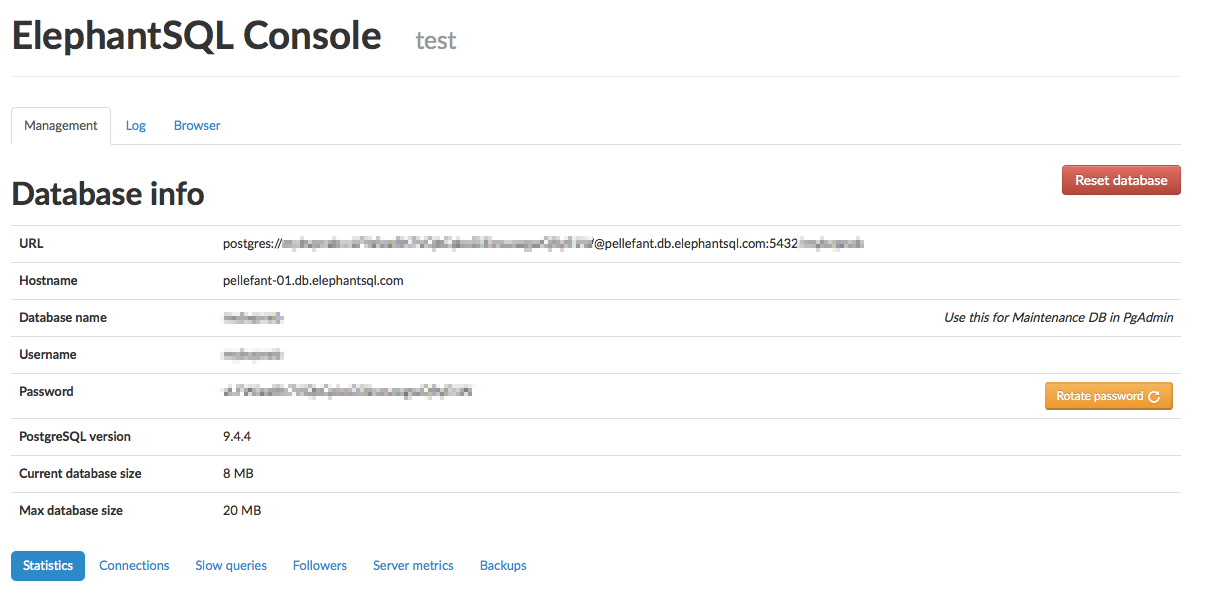Show Server metrics
The width and height of the screenshot is (1211, 593).
point(412,565)
